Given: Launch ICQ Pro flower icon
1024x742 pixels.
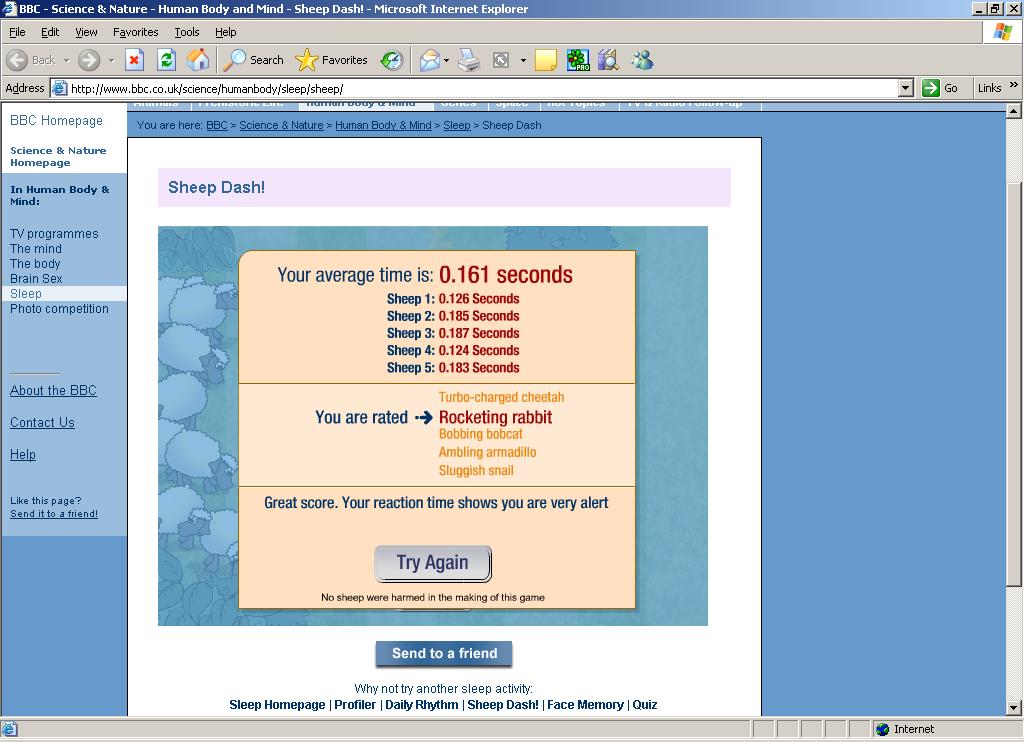Looking at the screenshot, I should pyautogui.click(x=578, y=60).
